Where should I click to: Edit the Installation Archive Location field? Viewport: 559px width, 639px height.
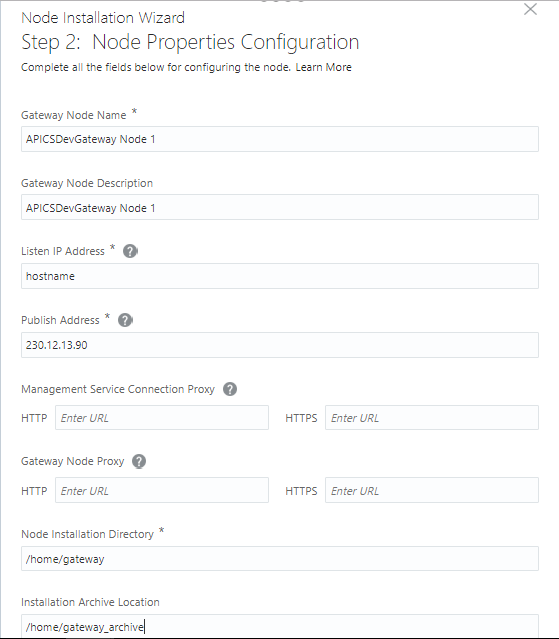click(x=280, y=626)
